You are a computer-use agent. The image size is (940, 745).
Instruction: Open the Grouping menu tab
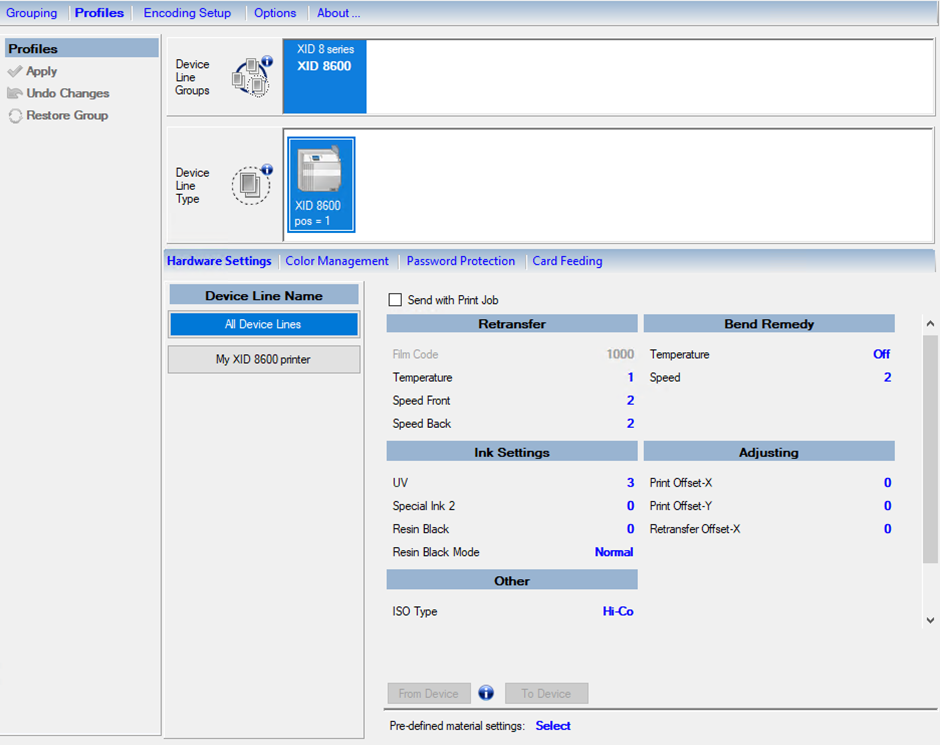click(x=32, y=13)
